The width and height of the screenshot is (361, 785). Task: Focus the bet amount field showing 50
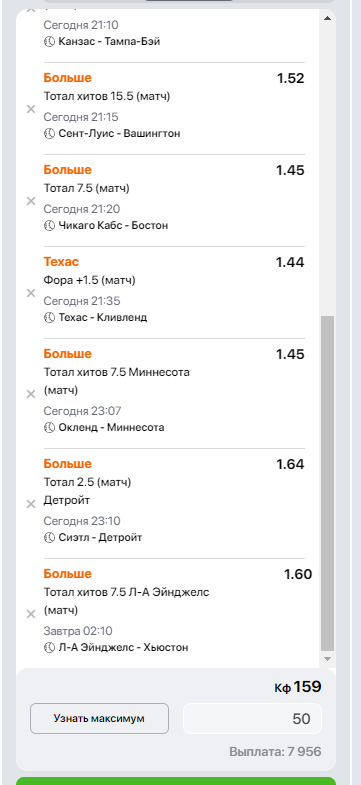click(252, 718)
